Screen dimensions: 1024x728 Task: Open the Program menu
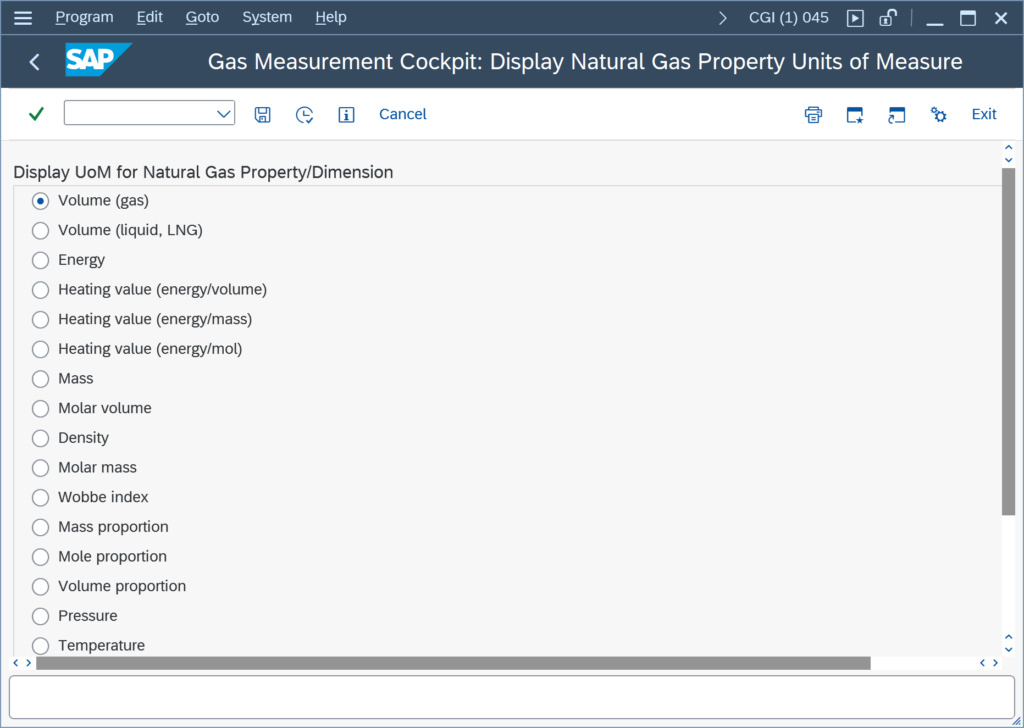click(84, 17)
